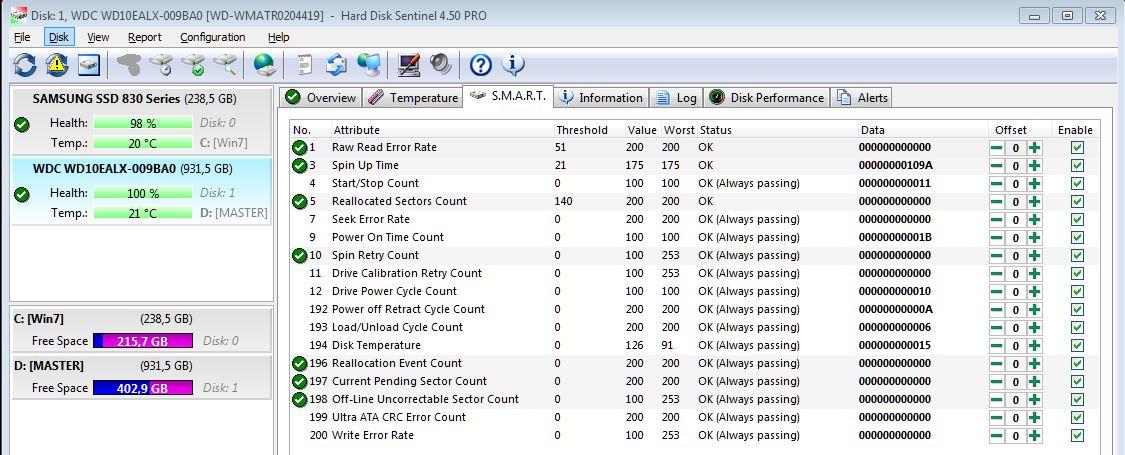The height and width of the screenshot is (455, 1125).
Task: Click the disk with clock short self-test icon
Action: [161, 65]
